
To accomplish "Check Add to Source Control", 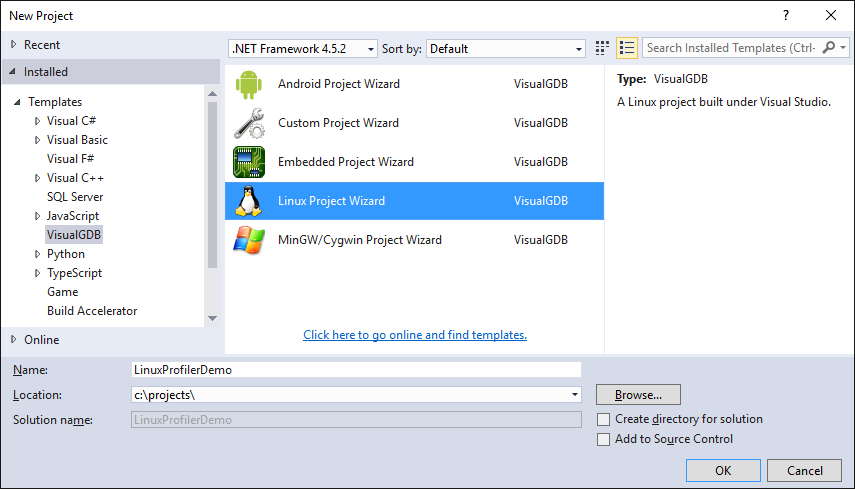I will coord(603,439).
